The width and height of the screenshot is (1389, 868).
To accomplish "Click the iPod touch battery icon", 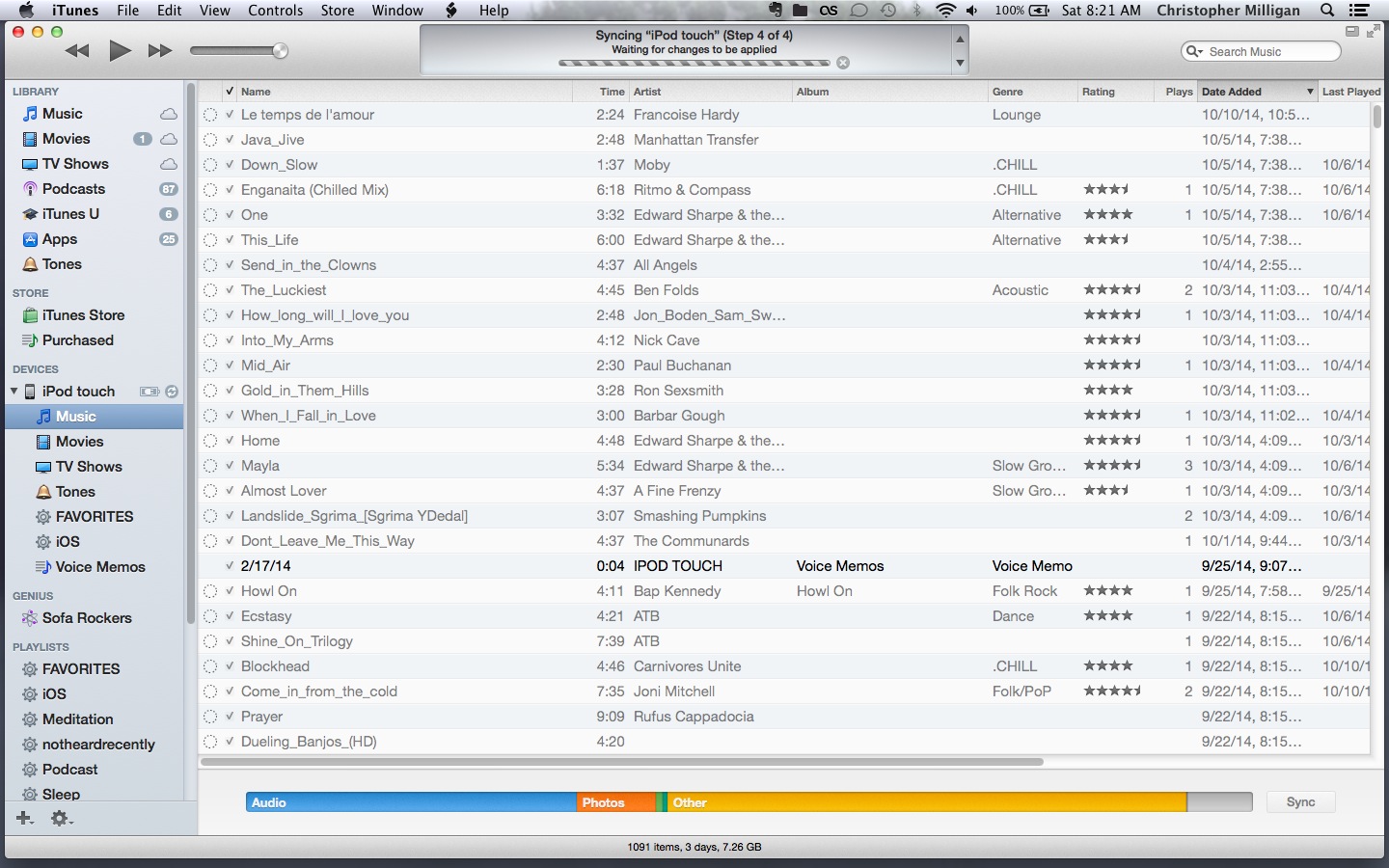I will point(150,392).
